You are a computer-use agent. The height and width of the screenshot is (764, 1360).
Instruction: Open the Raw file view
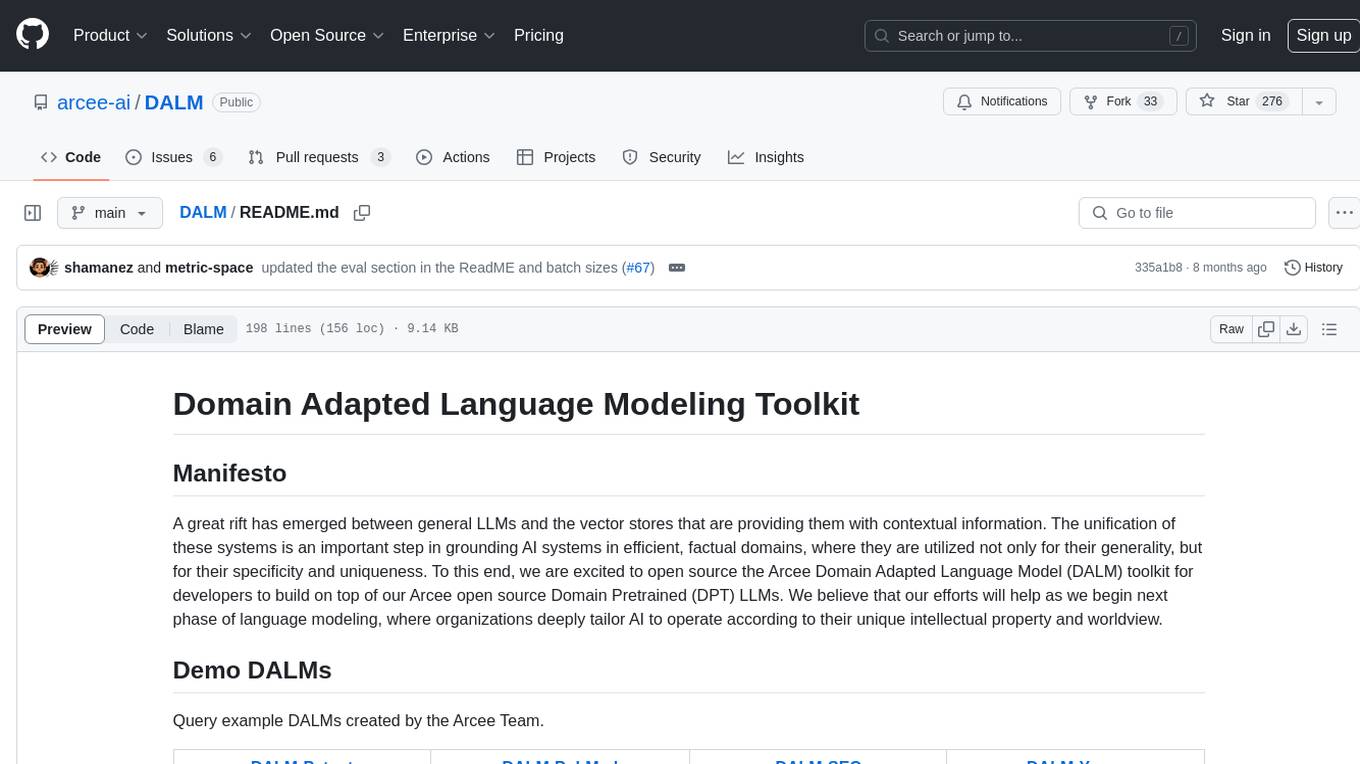tap(1231, 329)
